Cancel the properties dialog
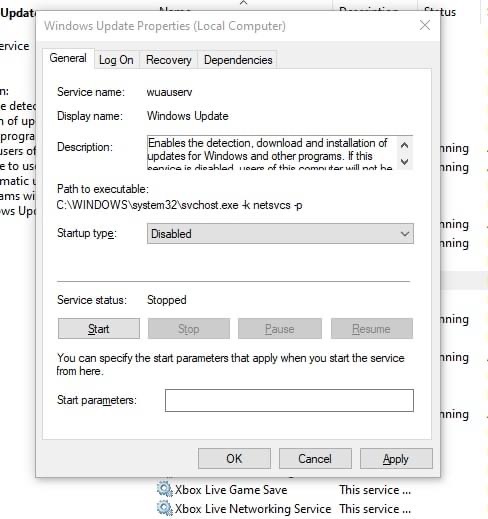 pos(315,459)
